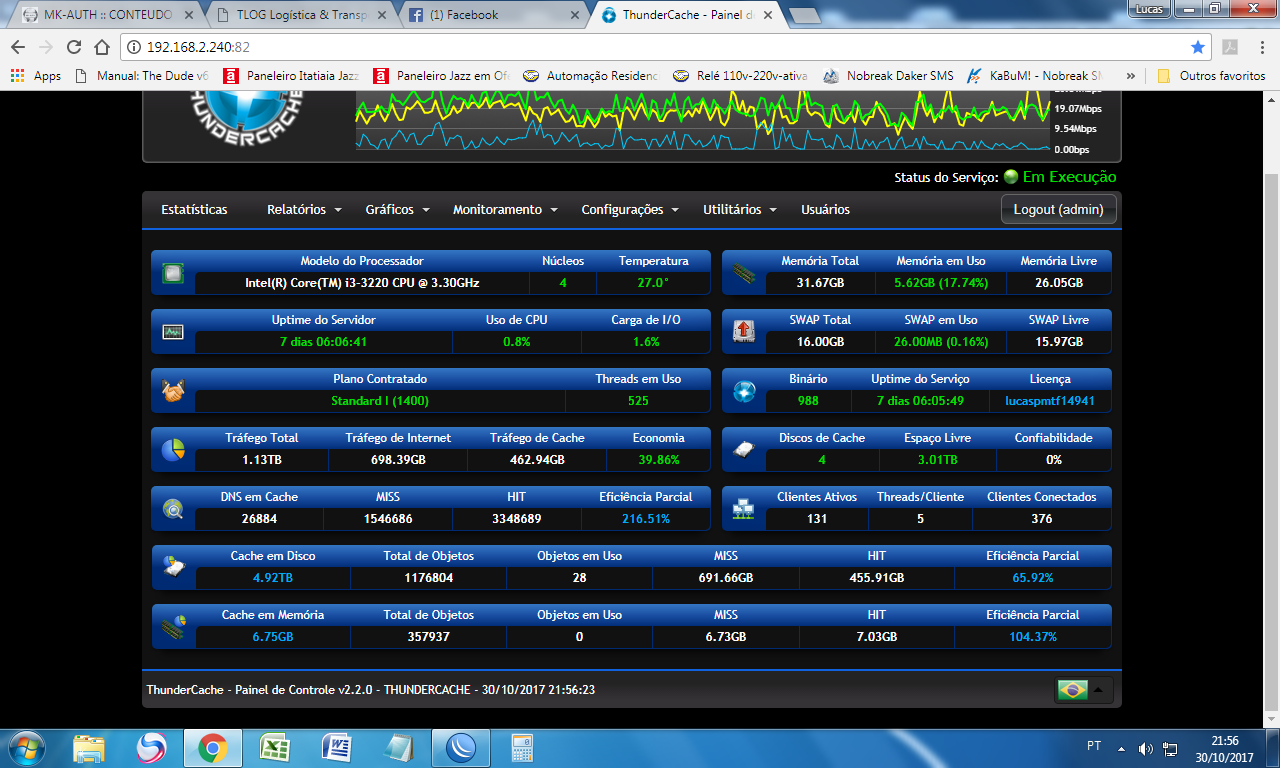The width and height of the screenshot is (1280, 768).
Task: Click the processor chip icon beside Modelo do Processador
Action: [173, 273]
